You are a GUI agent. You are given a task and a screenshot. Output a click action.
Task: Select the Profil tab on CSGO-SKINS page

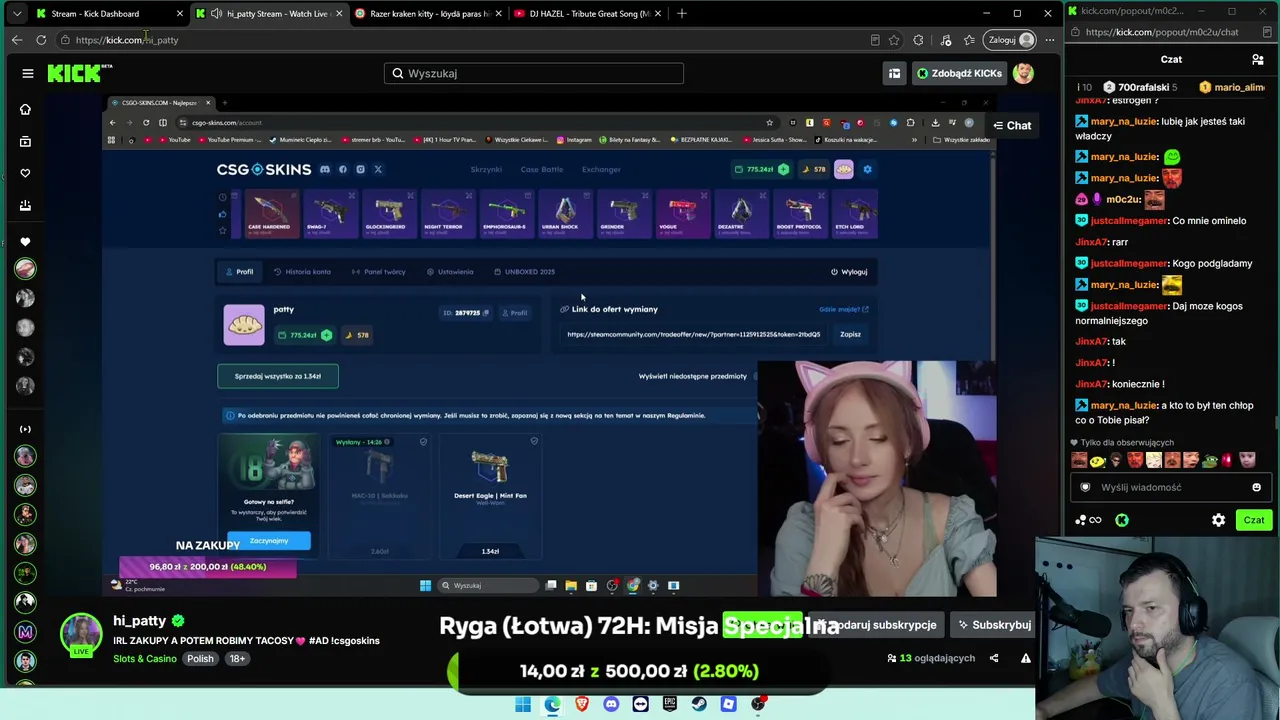click(239, 272)
